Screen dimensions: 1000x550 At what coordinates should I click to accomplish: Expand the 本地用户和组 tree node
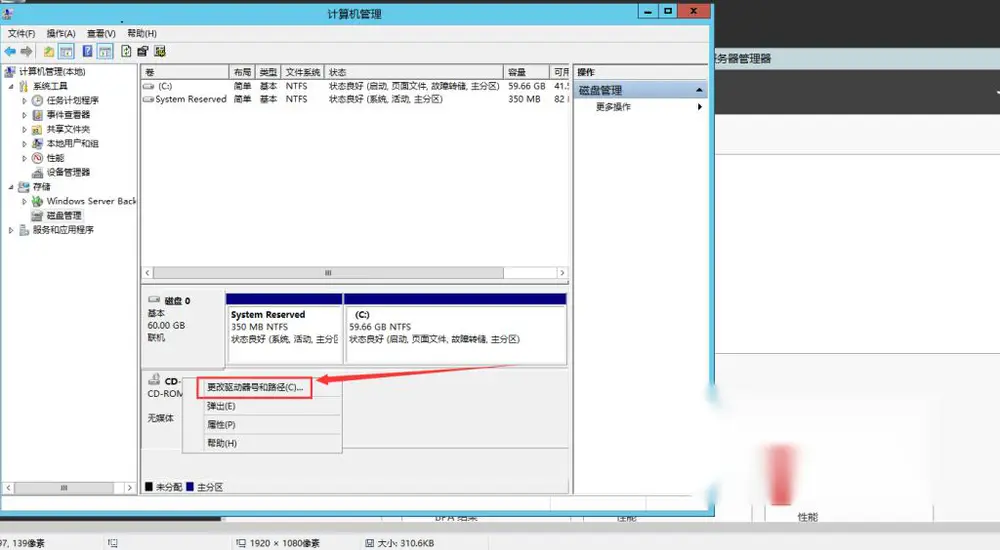click(24, 144)
